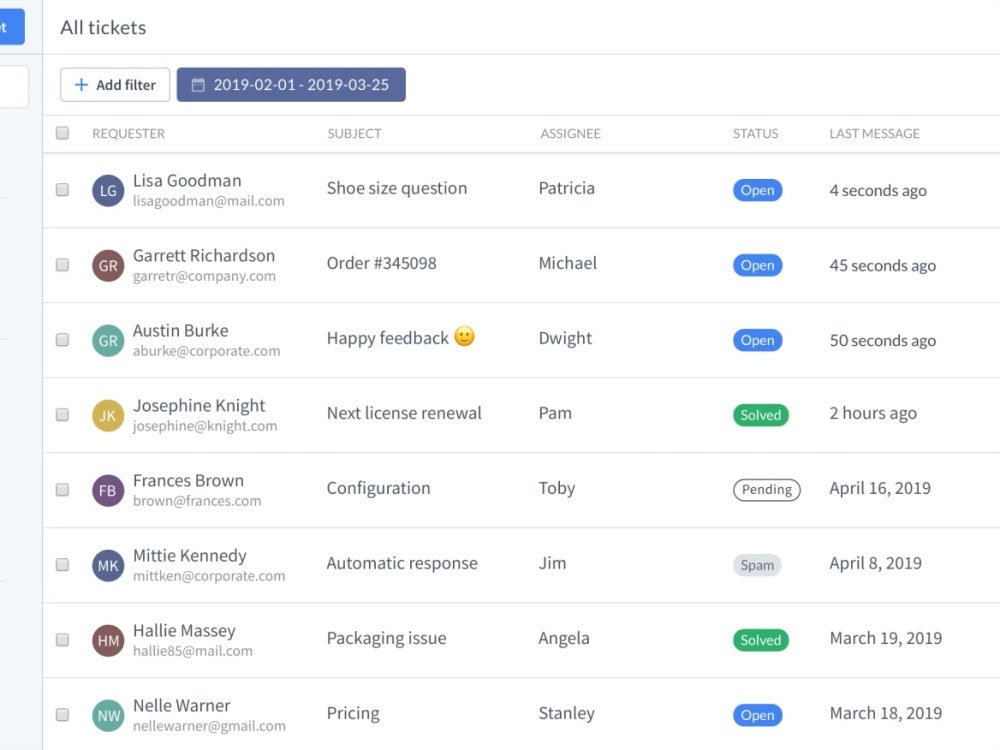Toggle the select-all tickets checkbox
Image resolution: width=1000 pixels, height=750 pixels.
pyautogui.click(x=62, y=133)
